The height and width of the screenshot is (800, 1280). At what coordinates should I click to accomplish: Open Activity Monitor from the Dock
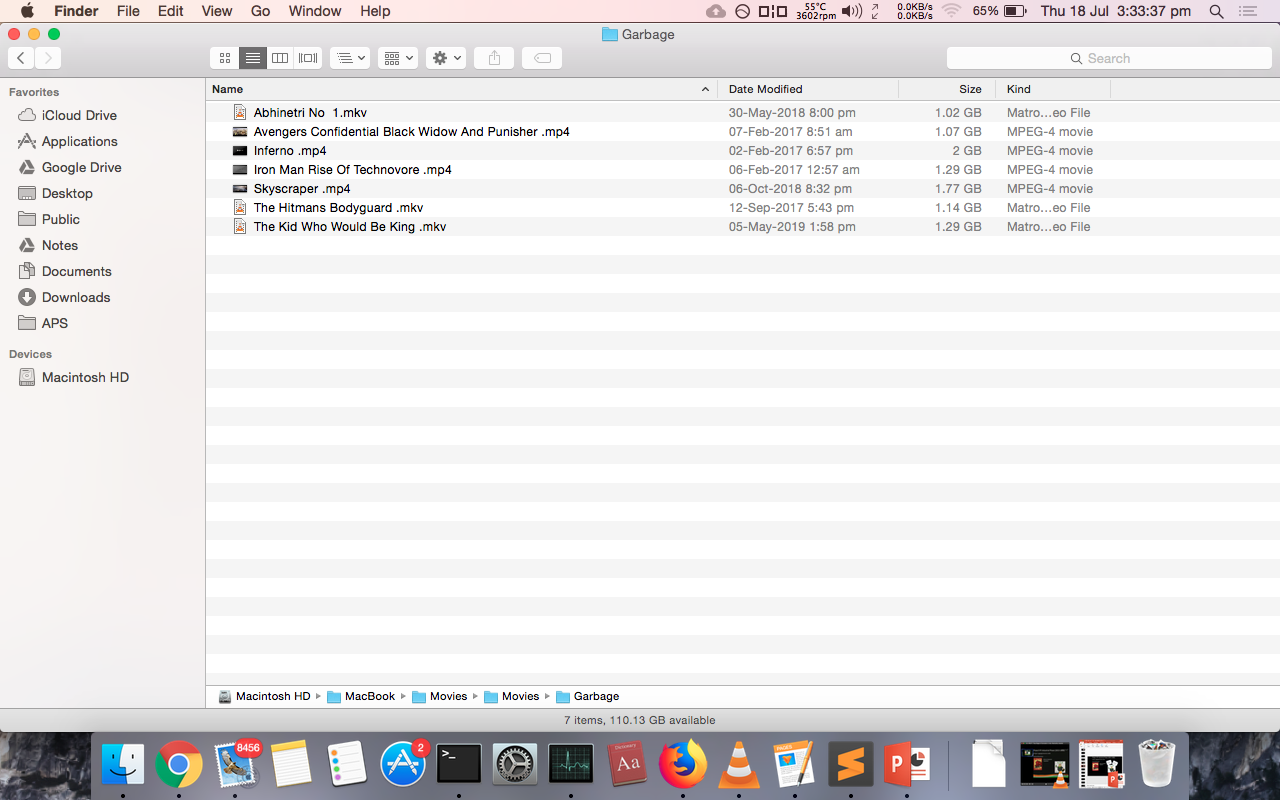571,765
